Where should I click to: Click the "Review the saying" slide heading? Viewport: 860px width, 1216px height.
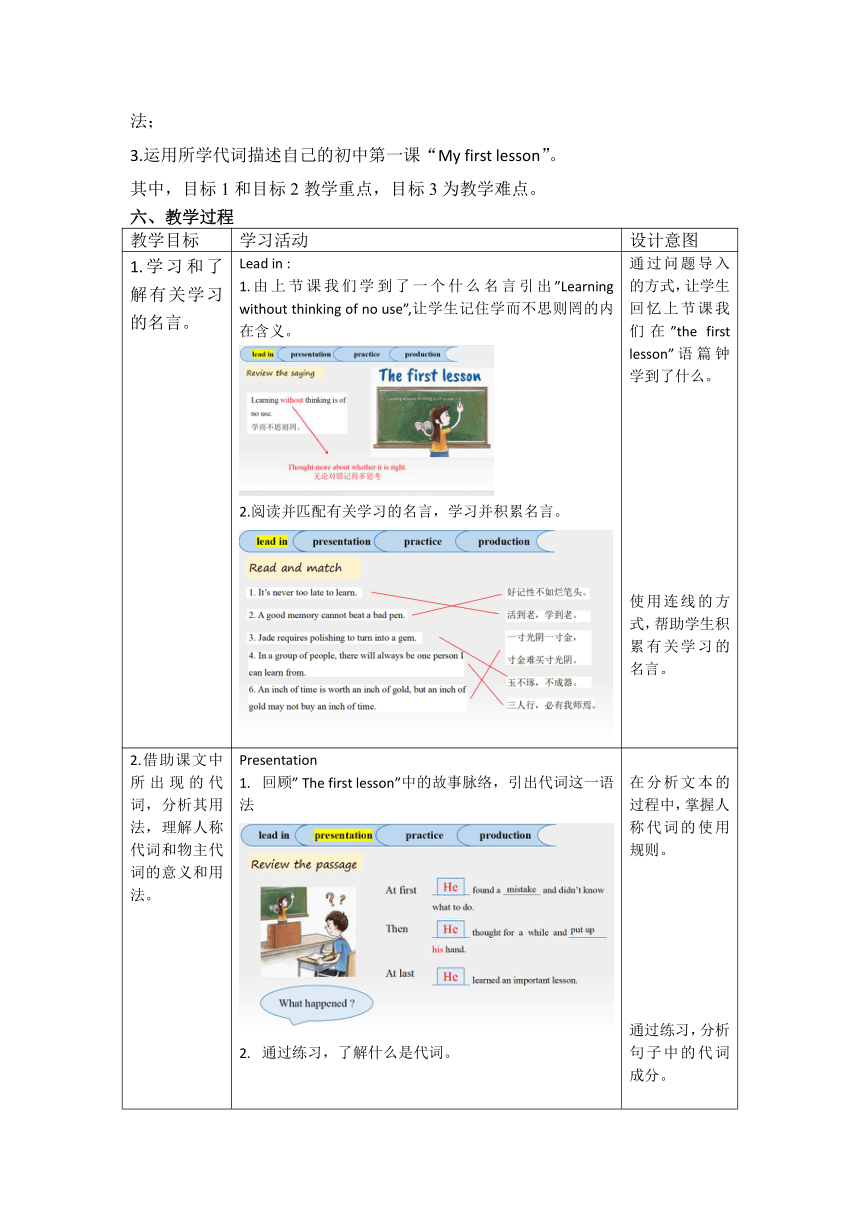tap(281, 373)
